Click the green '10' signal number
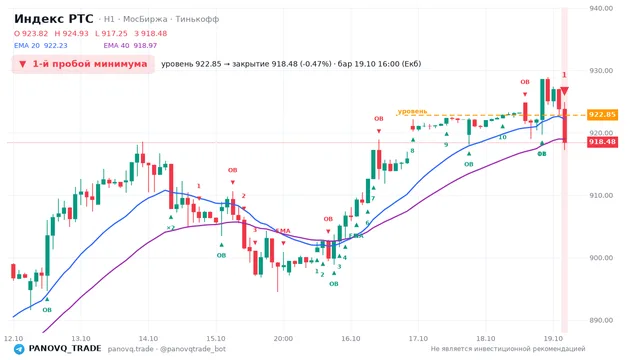This screenshot has height=360, width=640. [x=502, y=137]
